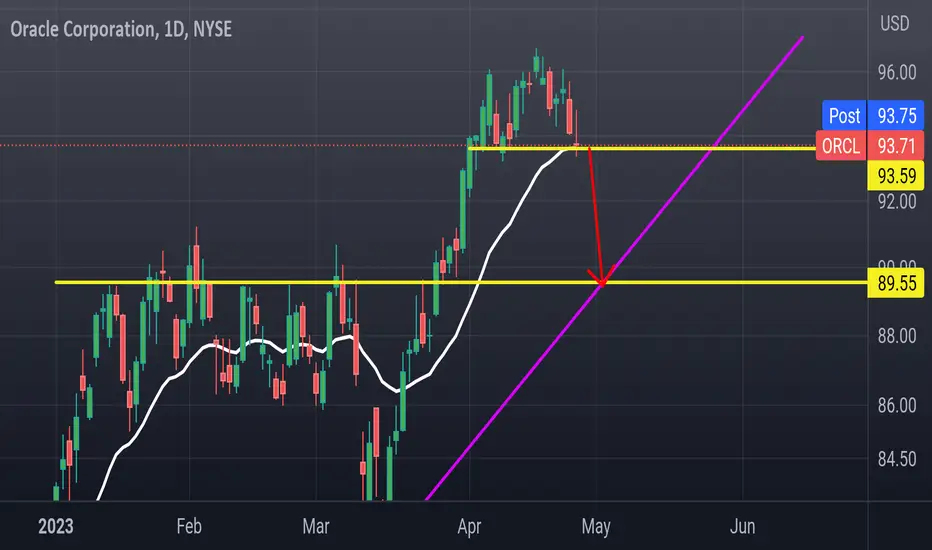Click the Feb time axis label

pos(189,526)
